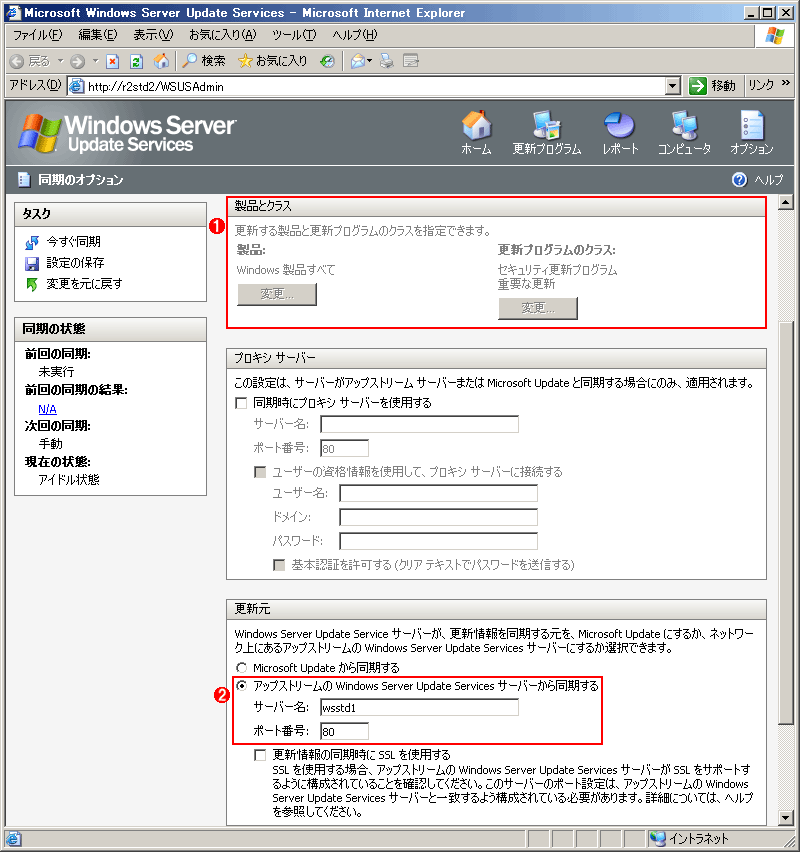
Task: Click the page icon in address bar
Action: [x=77, y=86]
